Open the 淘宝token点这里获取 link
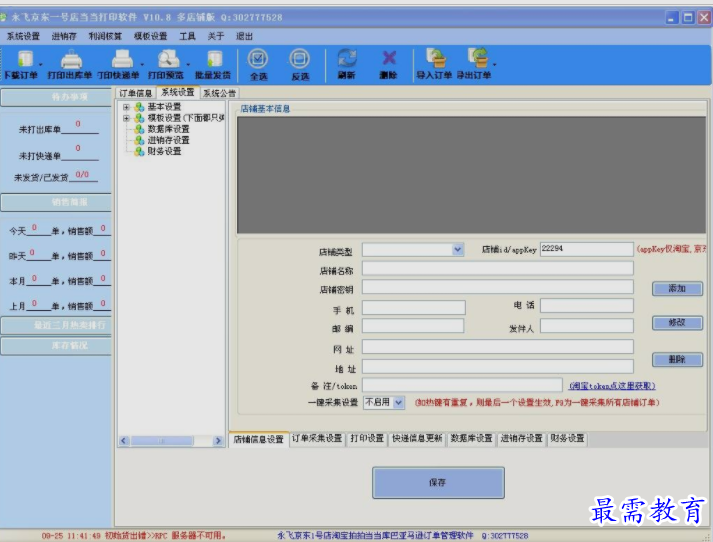Image resolution: width=713 pixels, height=542 pixels. point(612,386)
